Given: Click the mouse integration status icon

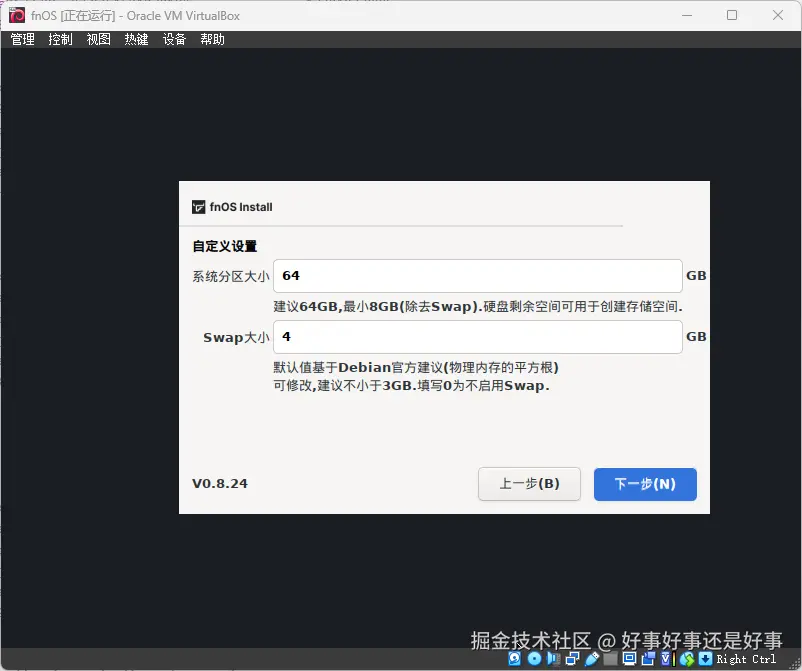Looking at the screenshot, I should tap(687, 659).
